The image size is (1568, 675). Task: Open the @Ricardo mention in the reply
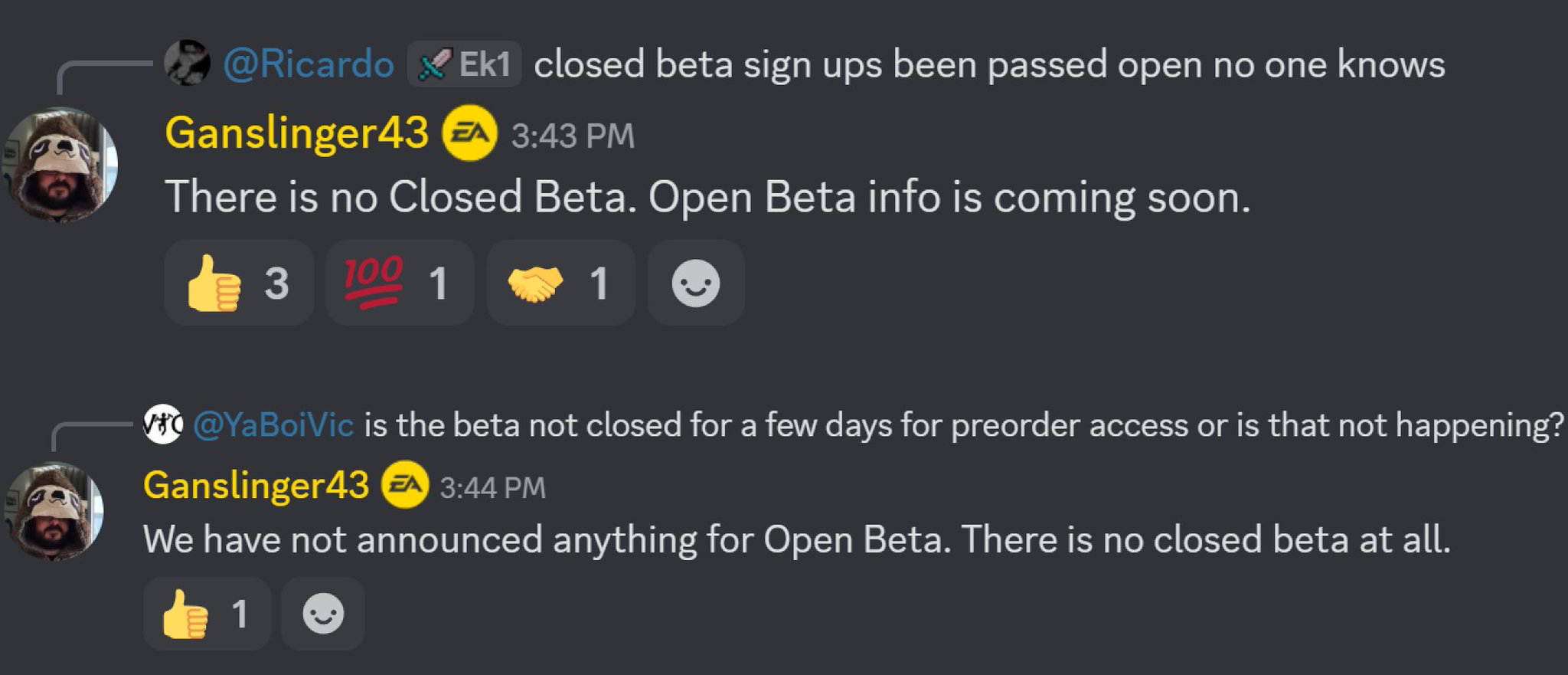click(x=309, y=64)
